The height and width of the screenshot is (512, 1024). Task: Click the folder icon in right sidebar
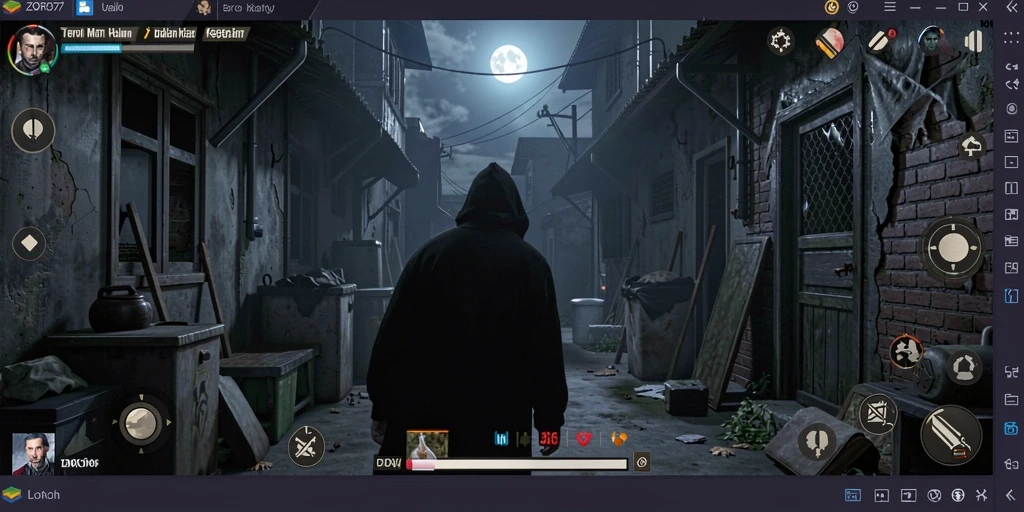coord(1011,400)
